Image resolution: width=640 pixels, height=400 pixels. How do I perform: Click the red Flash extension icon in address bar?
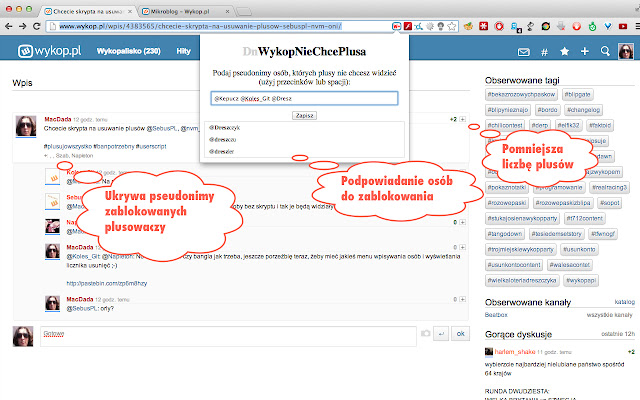[x=407, y=26]
